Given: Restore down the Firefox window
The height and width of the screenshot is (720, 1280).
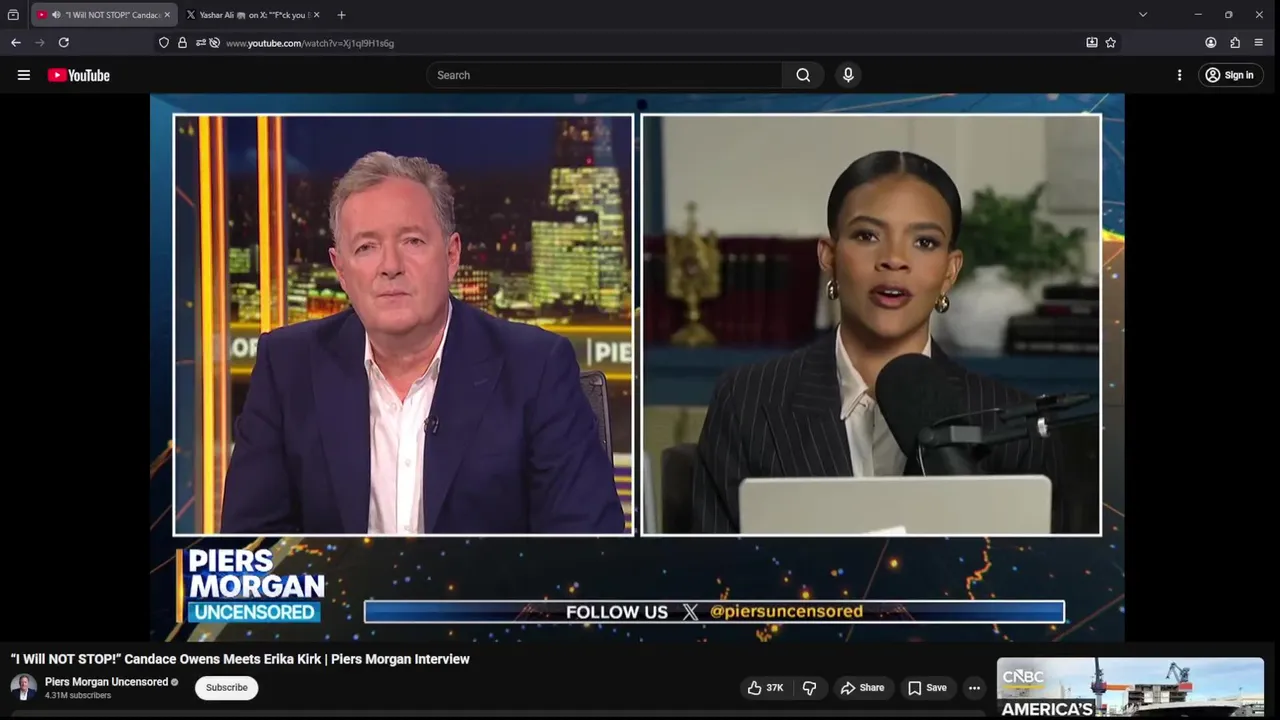Looking at the screenshot, I should click(1228, 15).
